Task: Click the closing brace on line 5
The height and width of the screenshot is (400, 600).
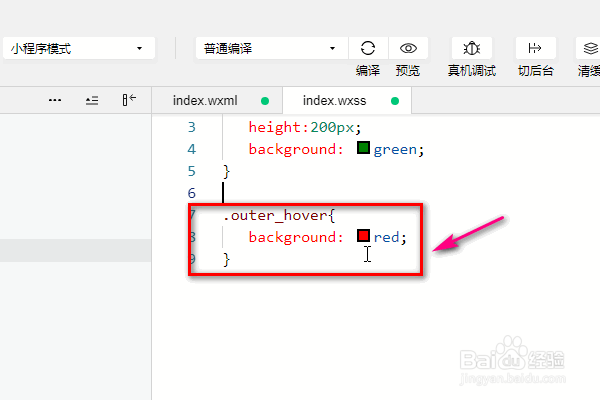Action: (x=227, y=171)
